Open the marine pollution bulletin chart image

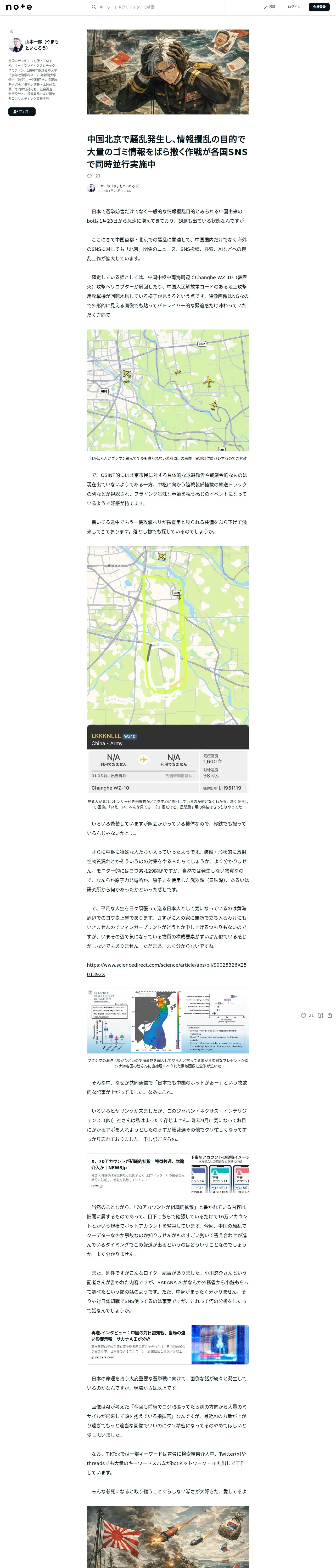[168, 1021]
